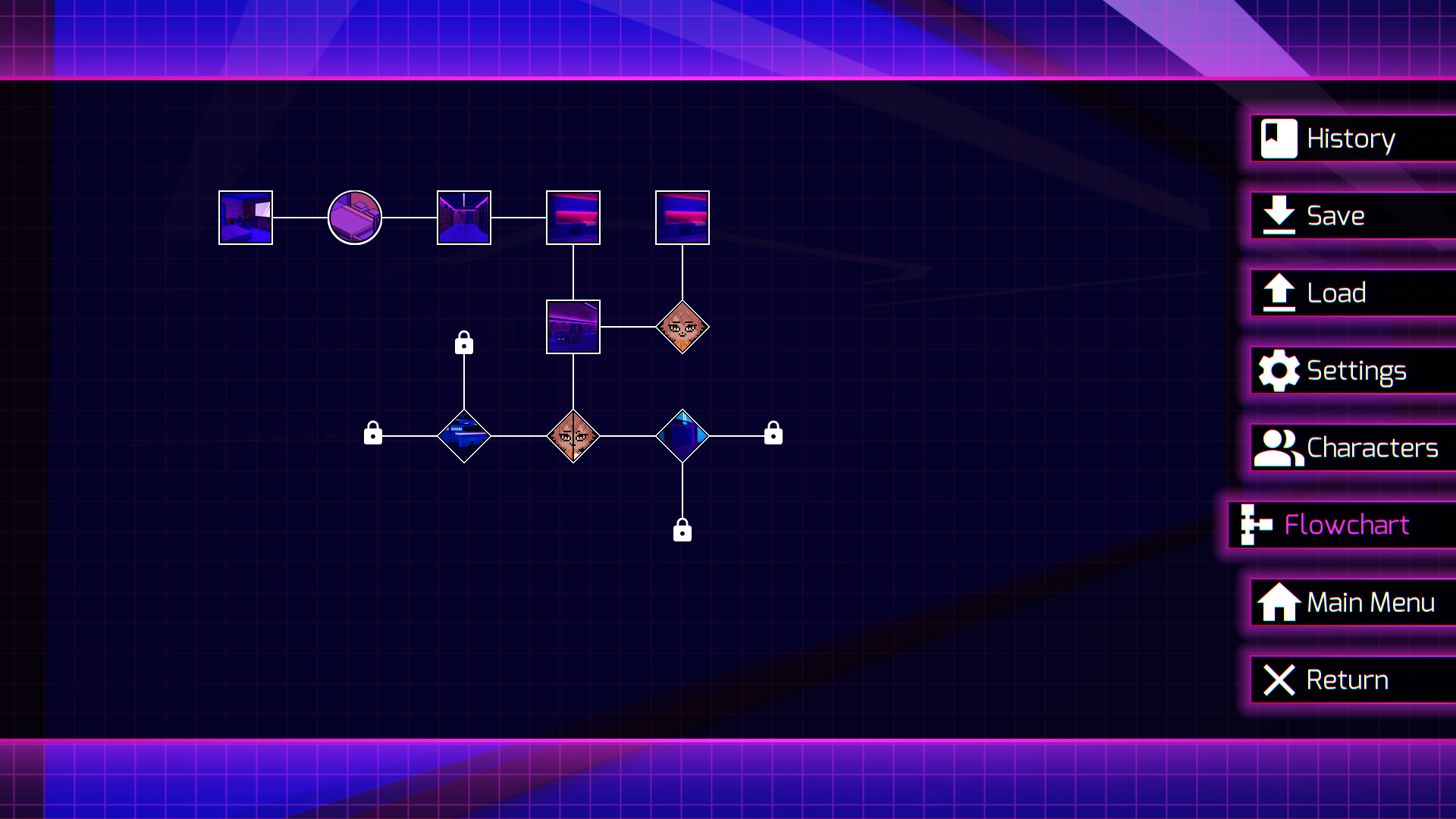Screen dimensions: 1456x819
Task: Open the Settings menu item
Action: [1354, 371]
